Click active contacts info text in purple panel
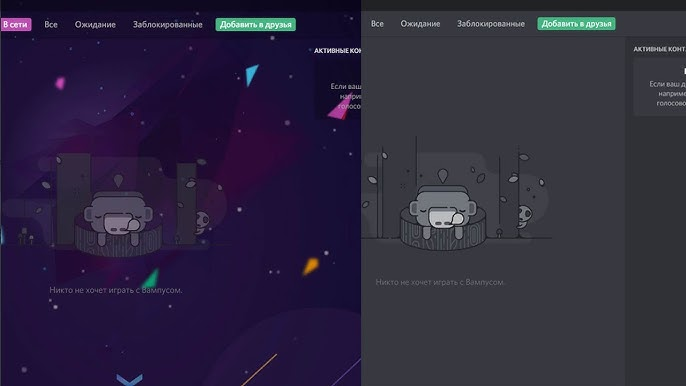Viewport: 686px width, 386px height. [x=346, y=96]
